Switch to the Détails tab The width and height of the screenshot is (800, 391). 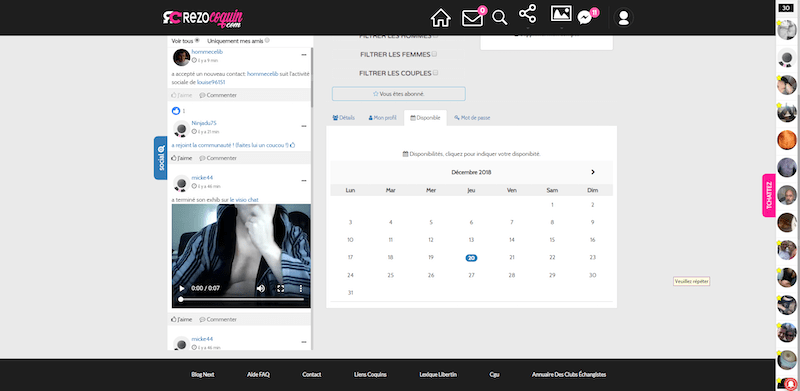[343, 118]
